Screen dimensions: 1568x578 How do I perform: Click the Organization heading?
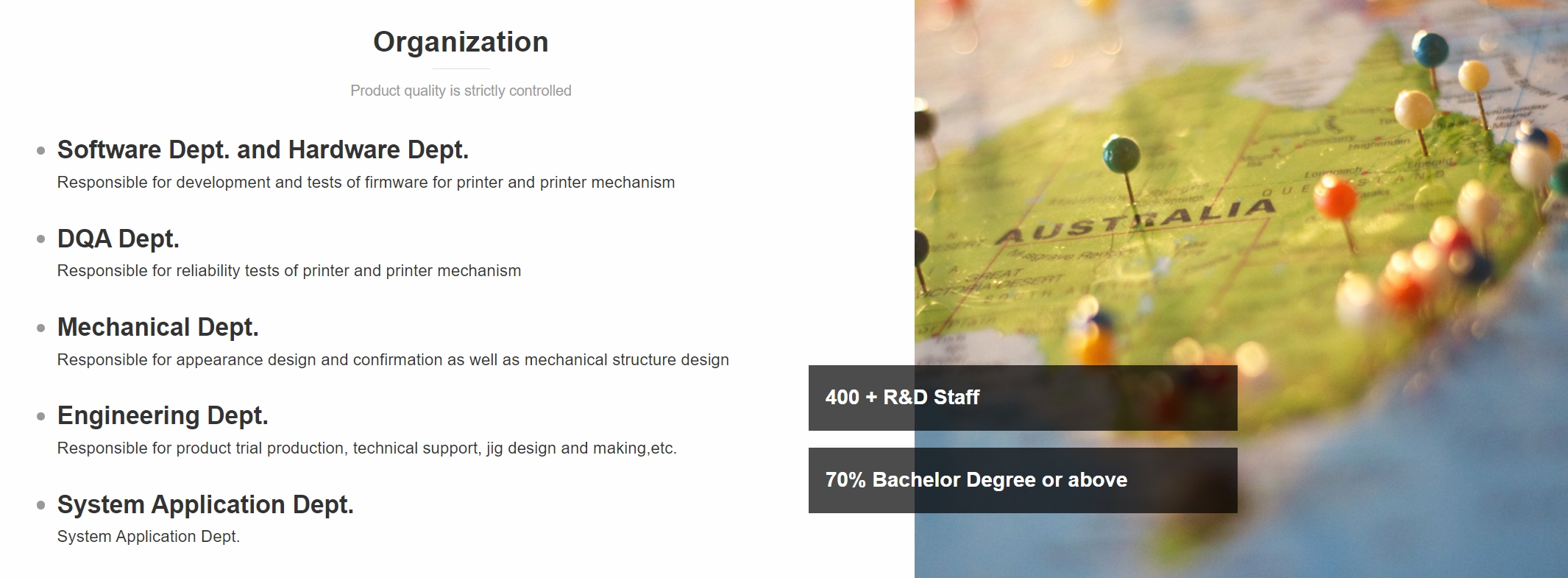click(461, 42)
